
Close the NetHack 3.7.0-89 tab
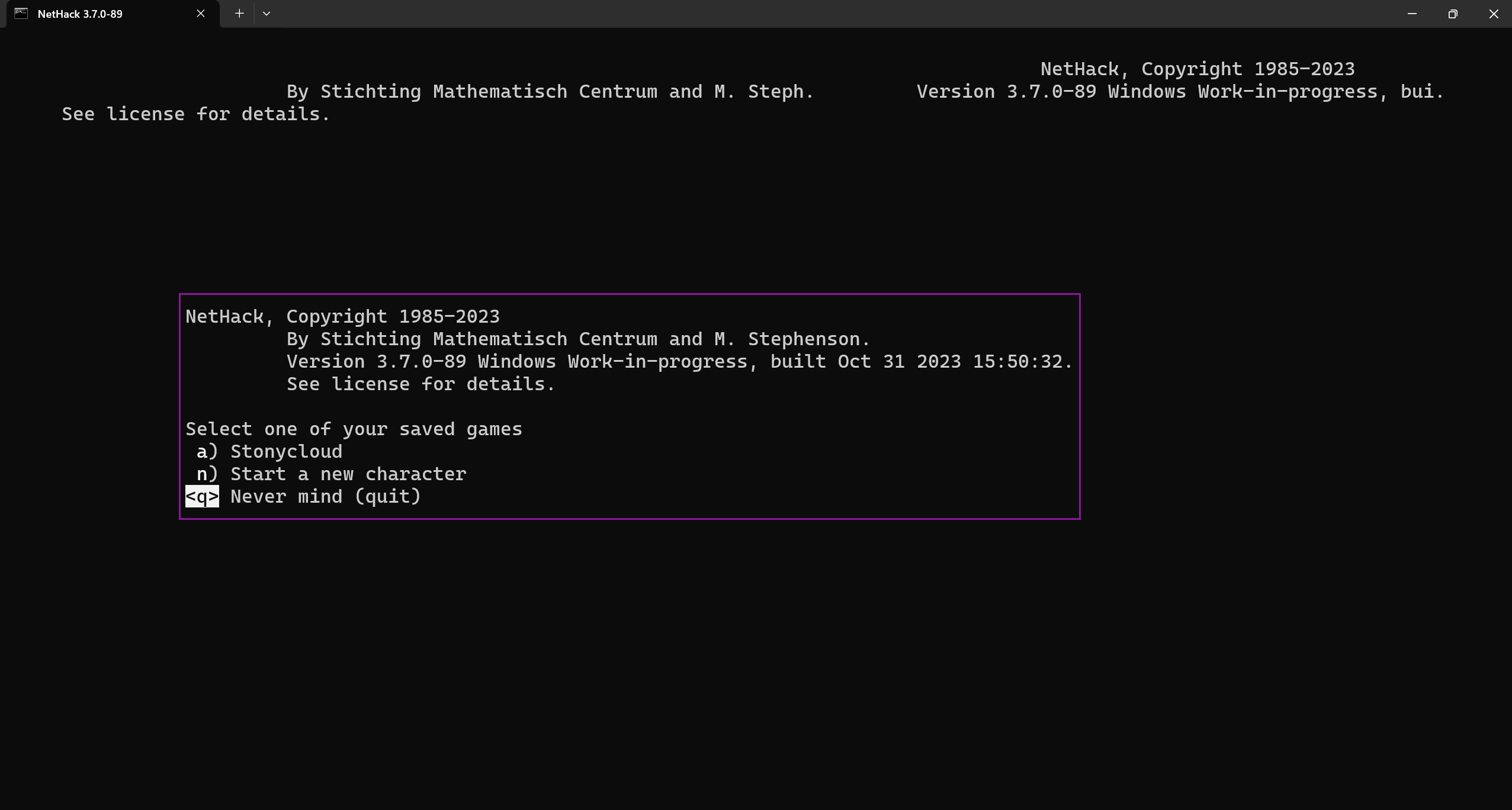click(x=201, y=14)
